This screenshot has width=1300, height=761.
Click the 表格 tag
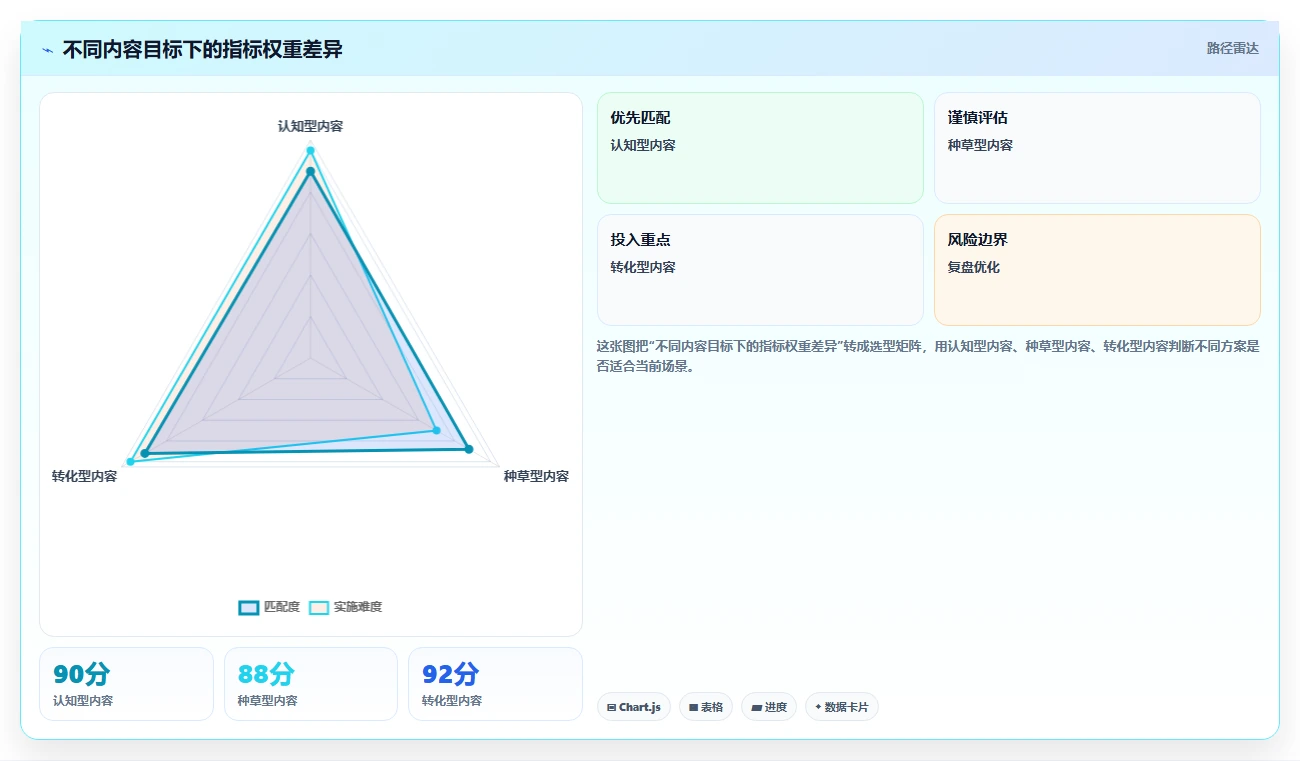point(706,707)
